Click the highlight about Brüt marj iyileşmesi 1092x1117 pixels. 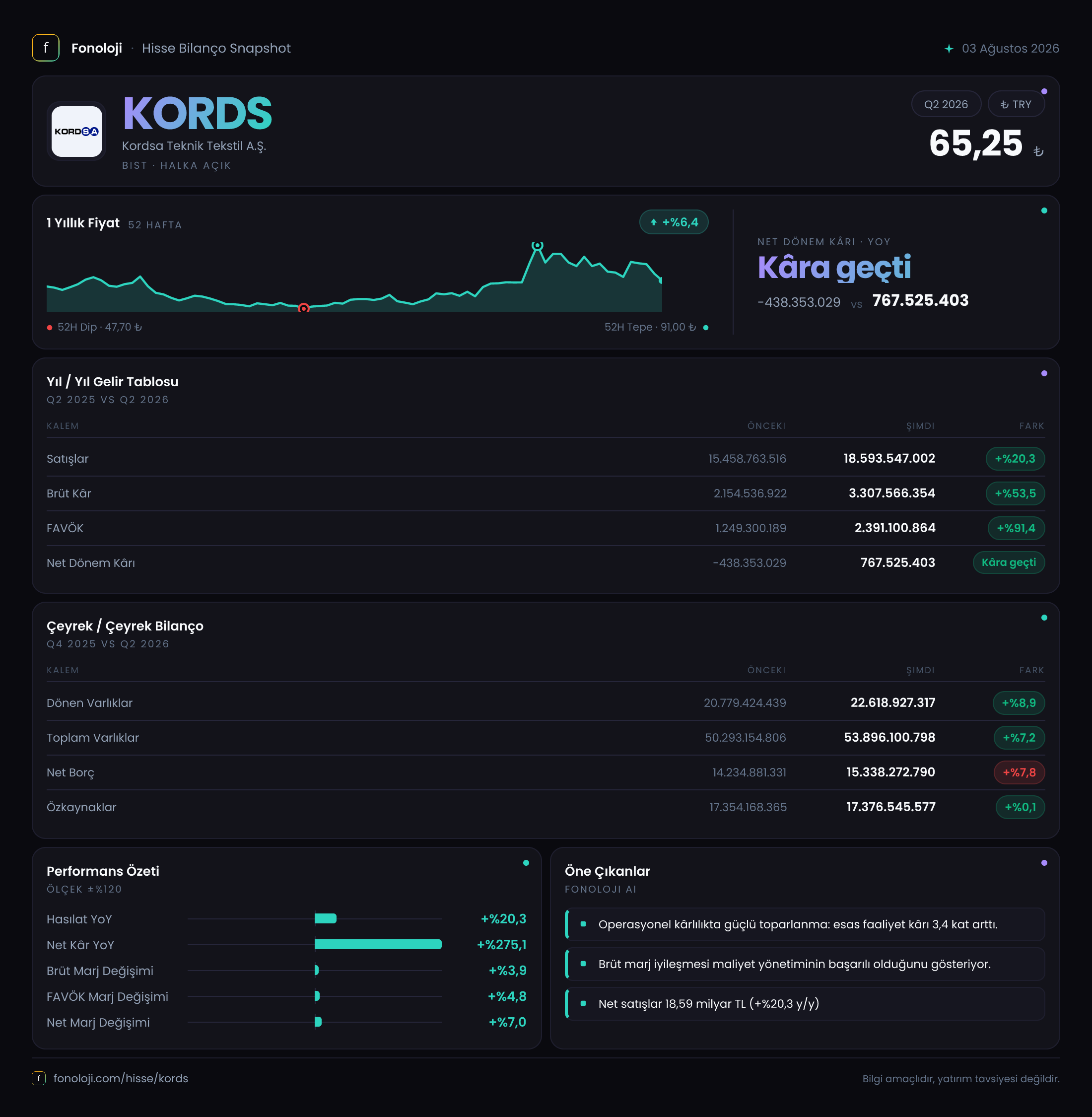805,964
